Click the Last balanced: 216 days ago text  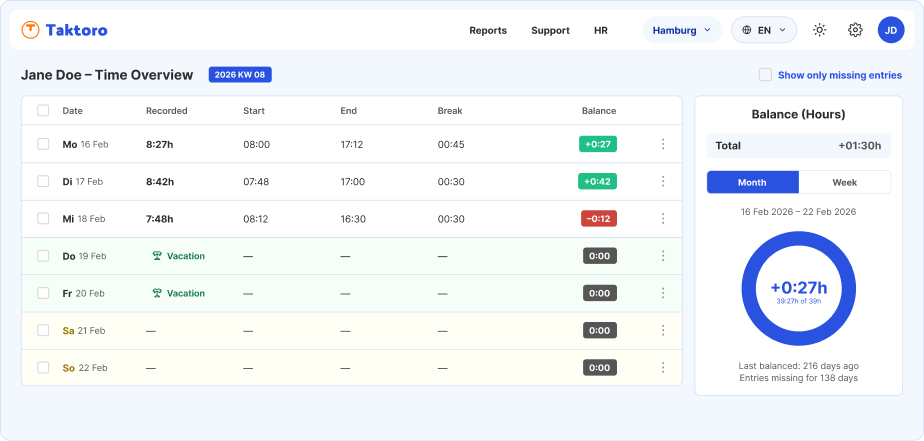[x=798, y=366]
